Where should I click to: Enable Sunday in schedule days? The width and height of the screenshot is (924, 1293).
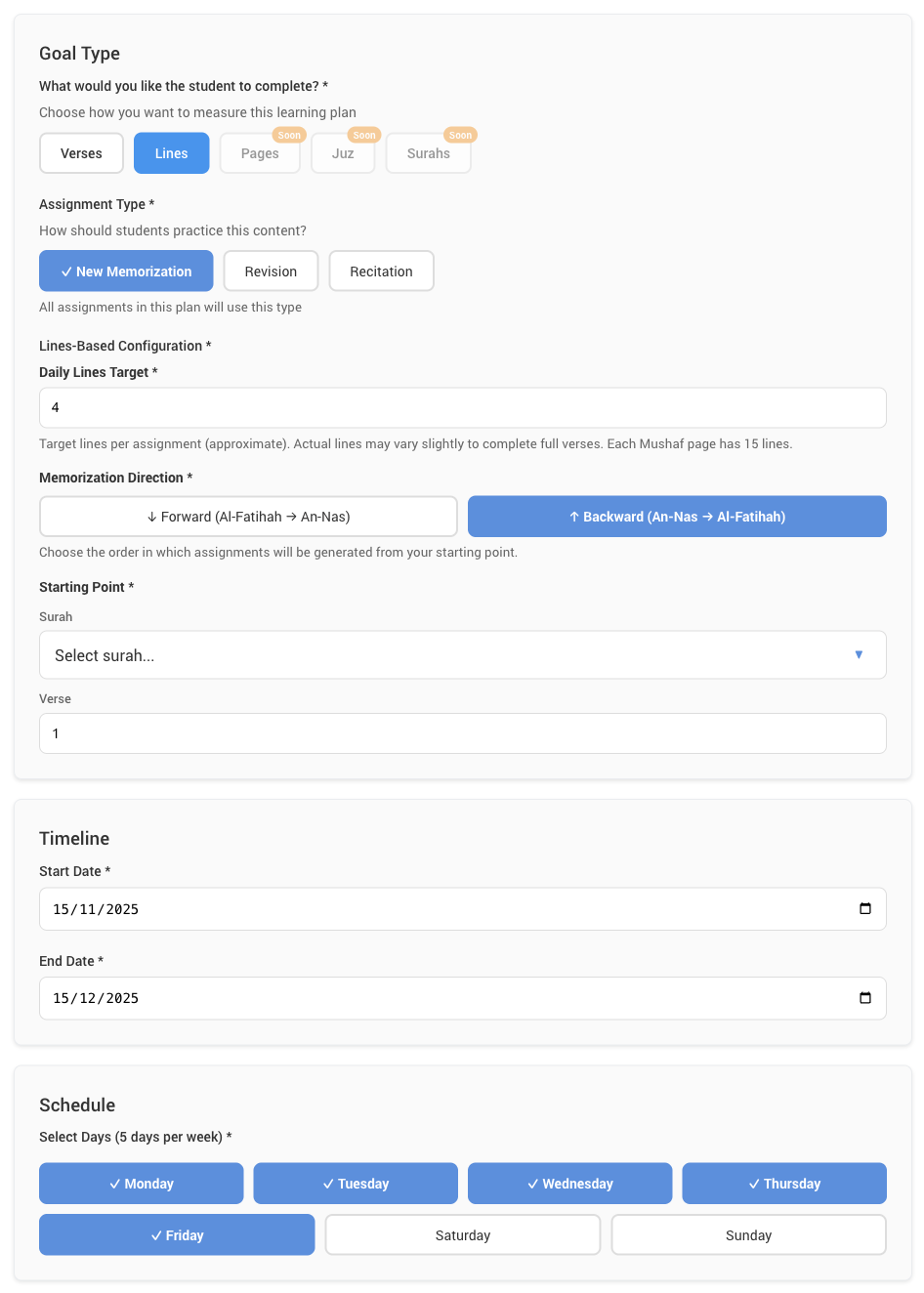click(748, 1235)
